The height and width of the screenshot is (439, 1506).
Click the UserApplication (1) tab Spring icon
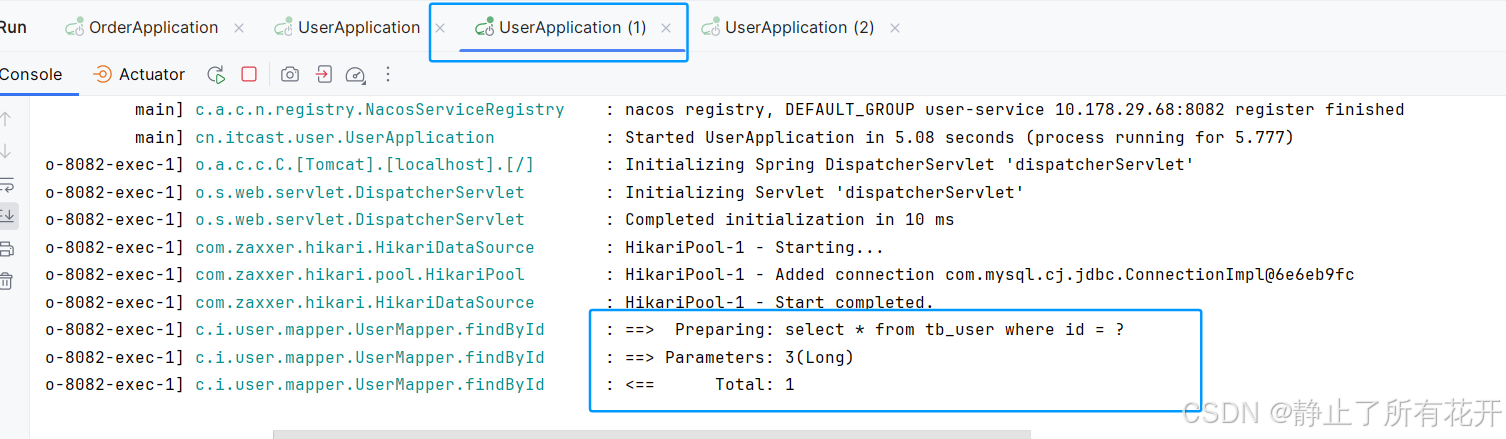click(x=485, y=28)
